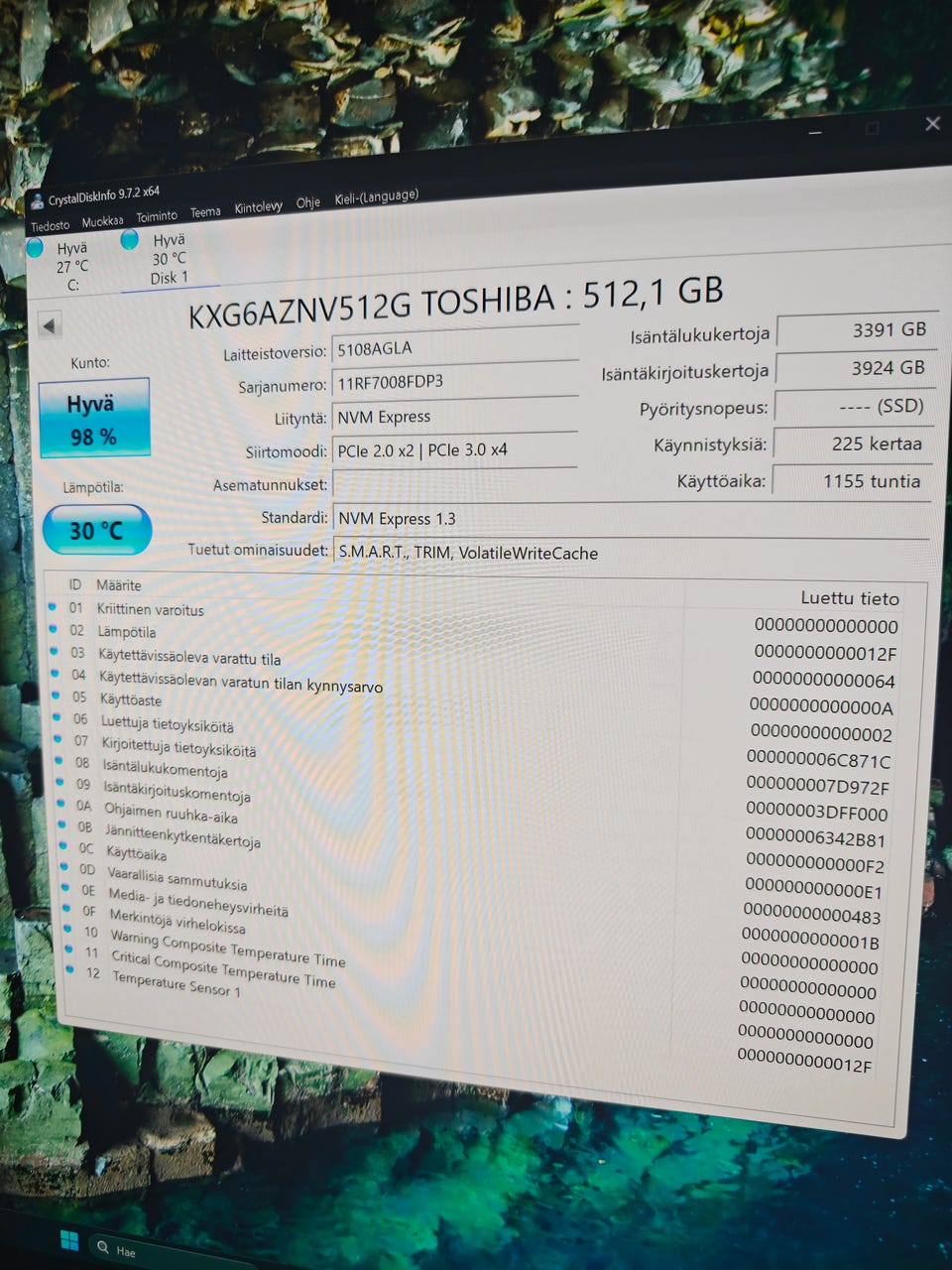Click the Määrite column header

pos(119,585)
